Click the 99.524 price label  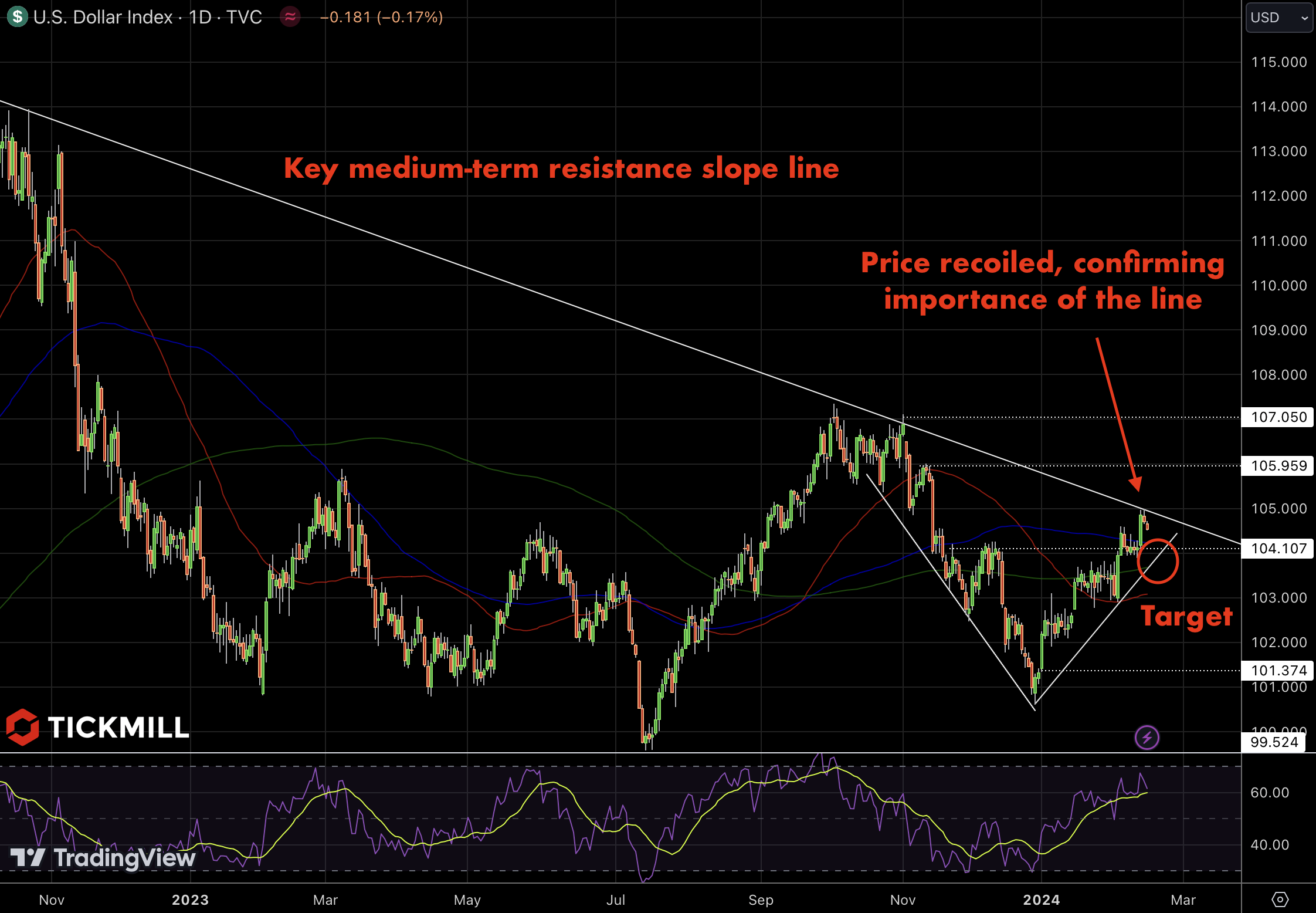[x=1274, y=742]
